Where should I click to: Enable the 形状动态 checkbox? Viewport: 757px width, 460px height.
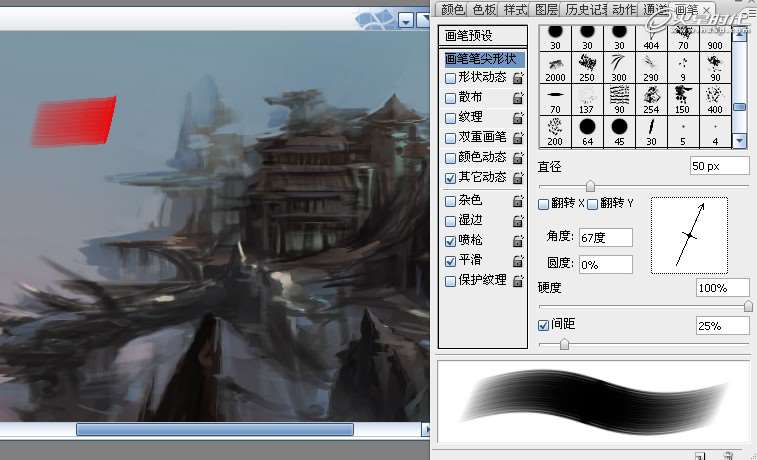[450, 78]
